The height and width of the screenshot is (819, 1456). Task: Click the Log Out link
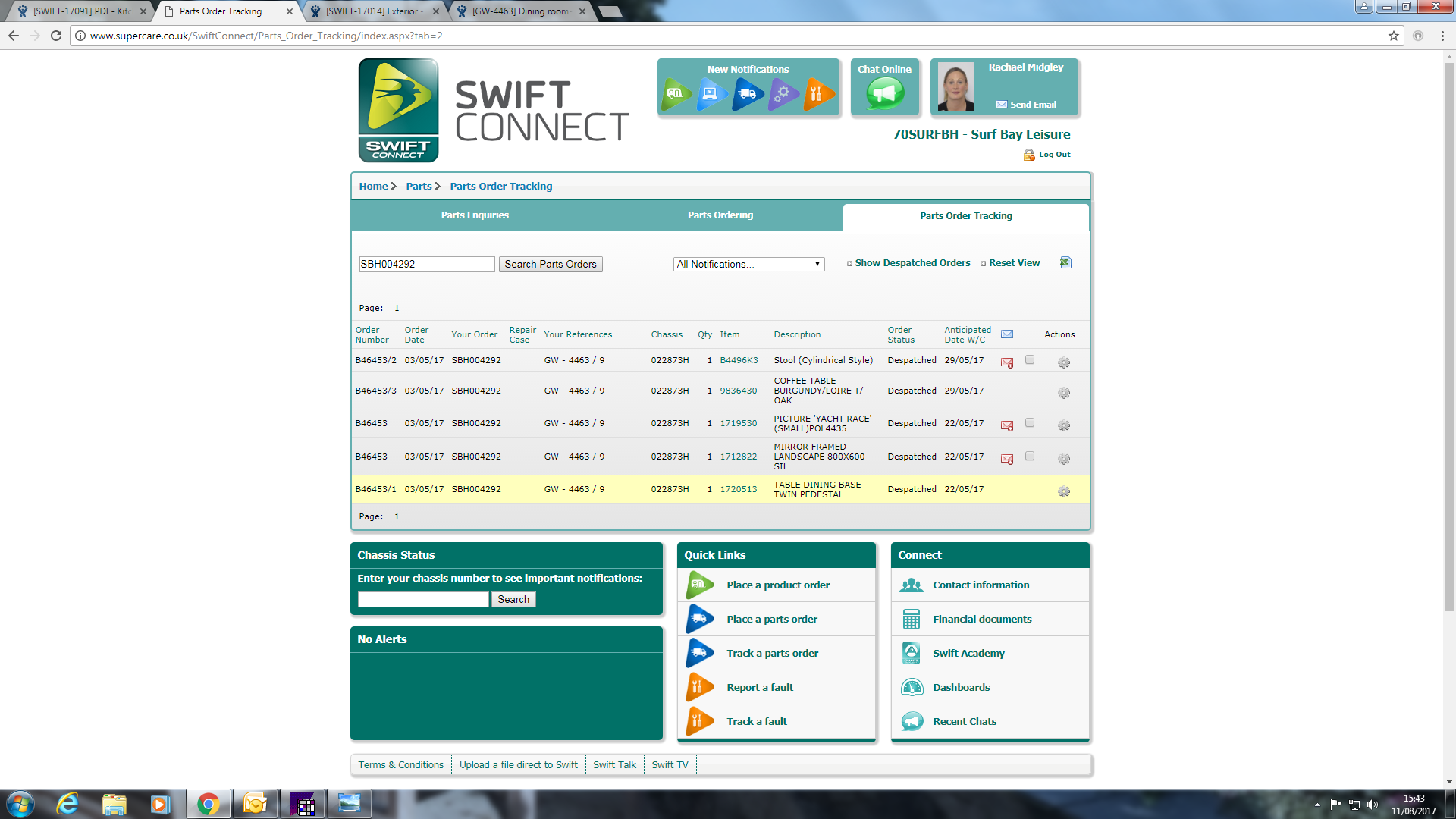[1053, 155]
